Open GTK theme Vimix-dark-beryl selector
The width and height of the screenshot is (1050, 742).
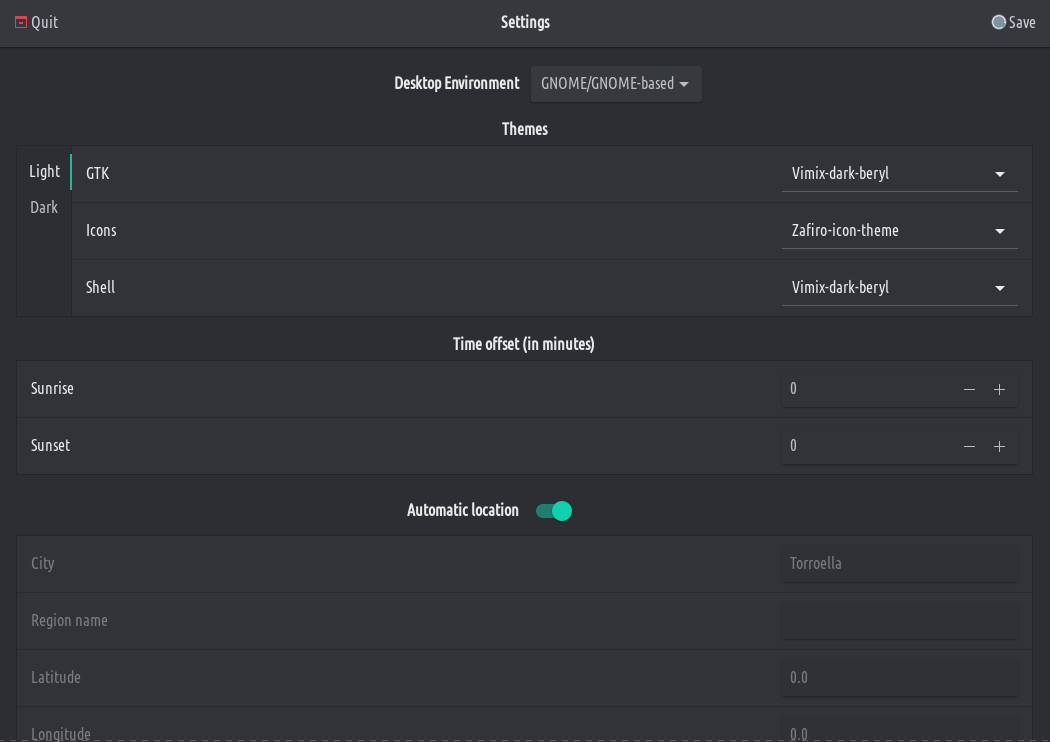[x=880, y=174]
